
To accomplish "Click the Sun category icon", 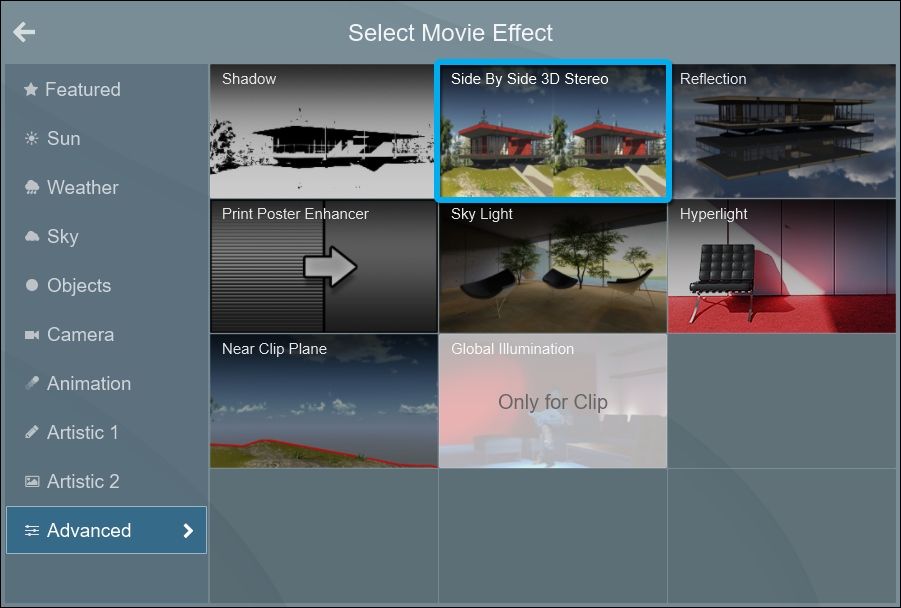I will pyautogui.click(x=32, y=139).
